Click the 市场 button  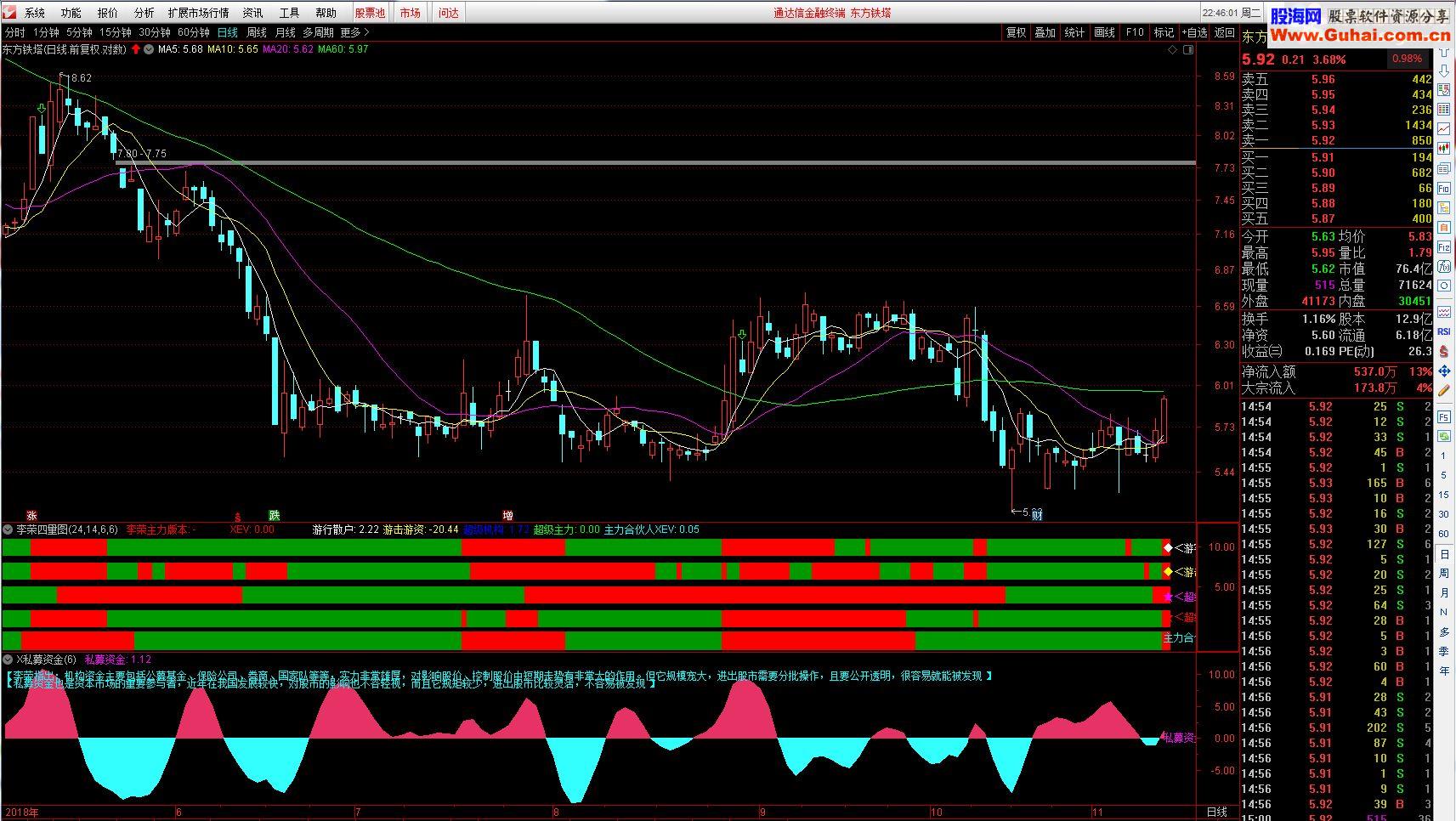click(x=411, y=13)
